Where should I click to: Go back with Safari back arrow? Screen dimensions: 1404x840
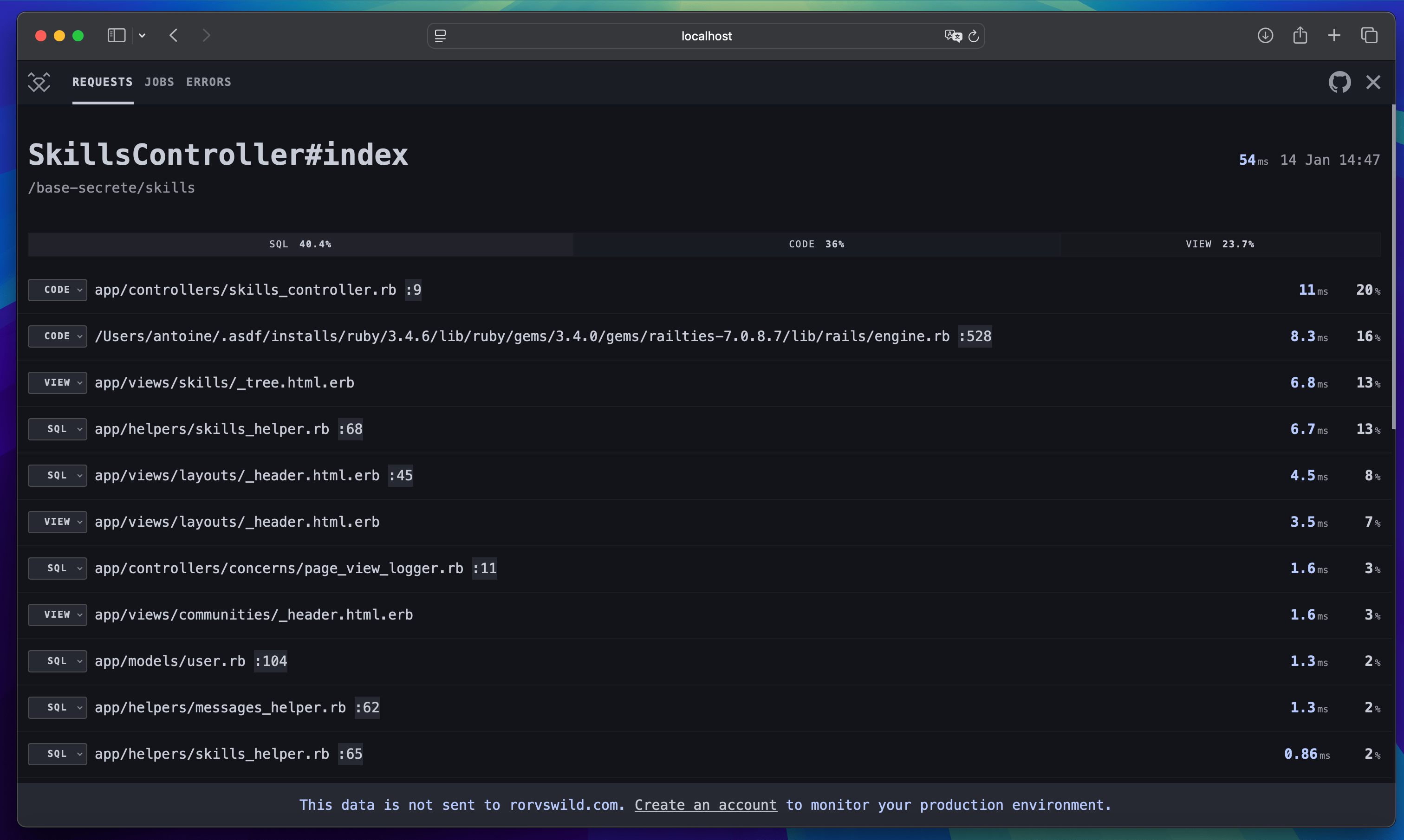(174, 36)
